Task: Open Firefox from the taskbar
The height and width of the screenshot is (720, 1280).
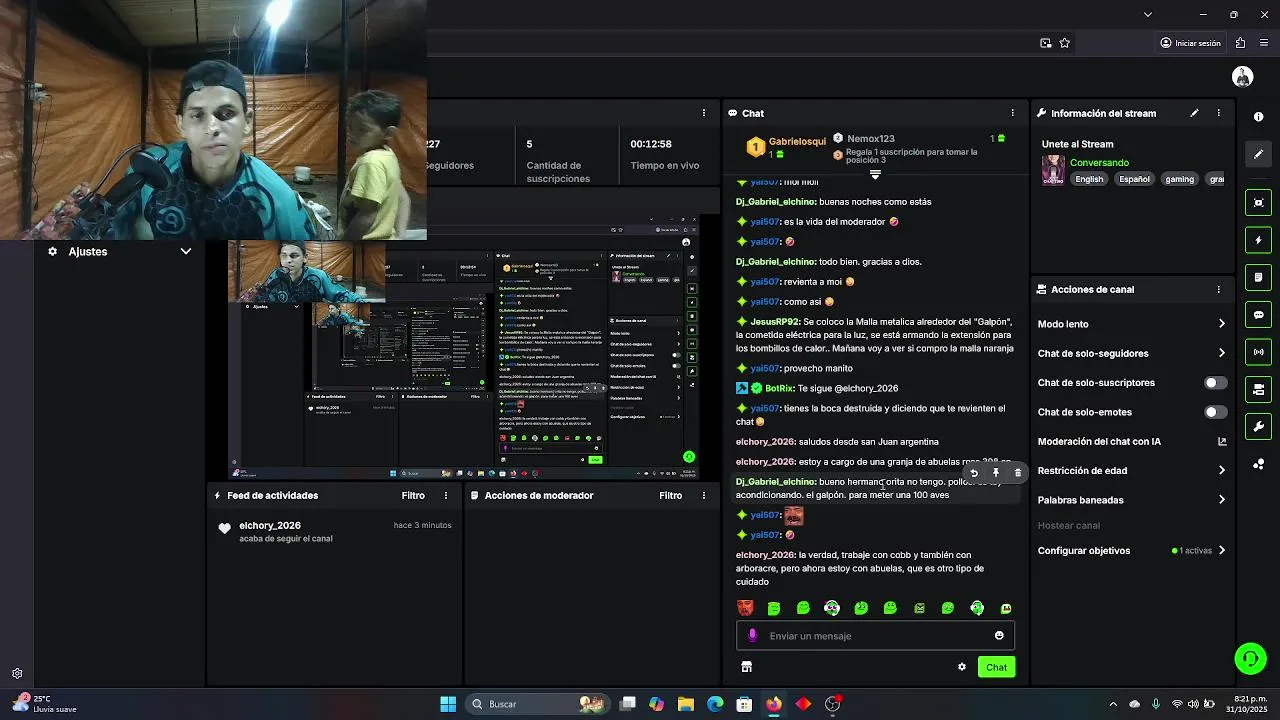Action: (x=774, y=704)
